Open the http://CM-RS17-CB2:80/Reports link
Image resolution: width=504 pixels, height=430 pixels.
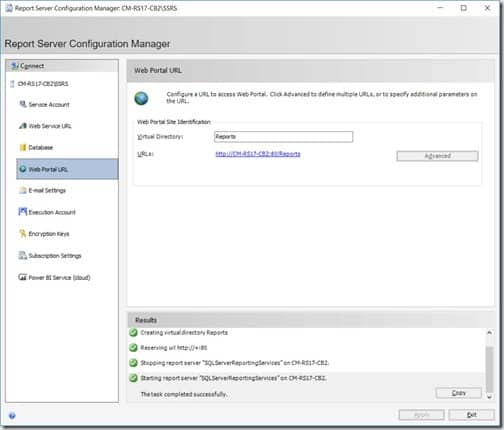pos(258,154)
